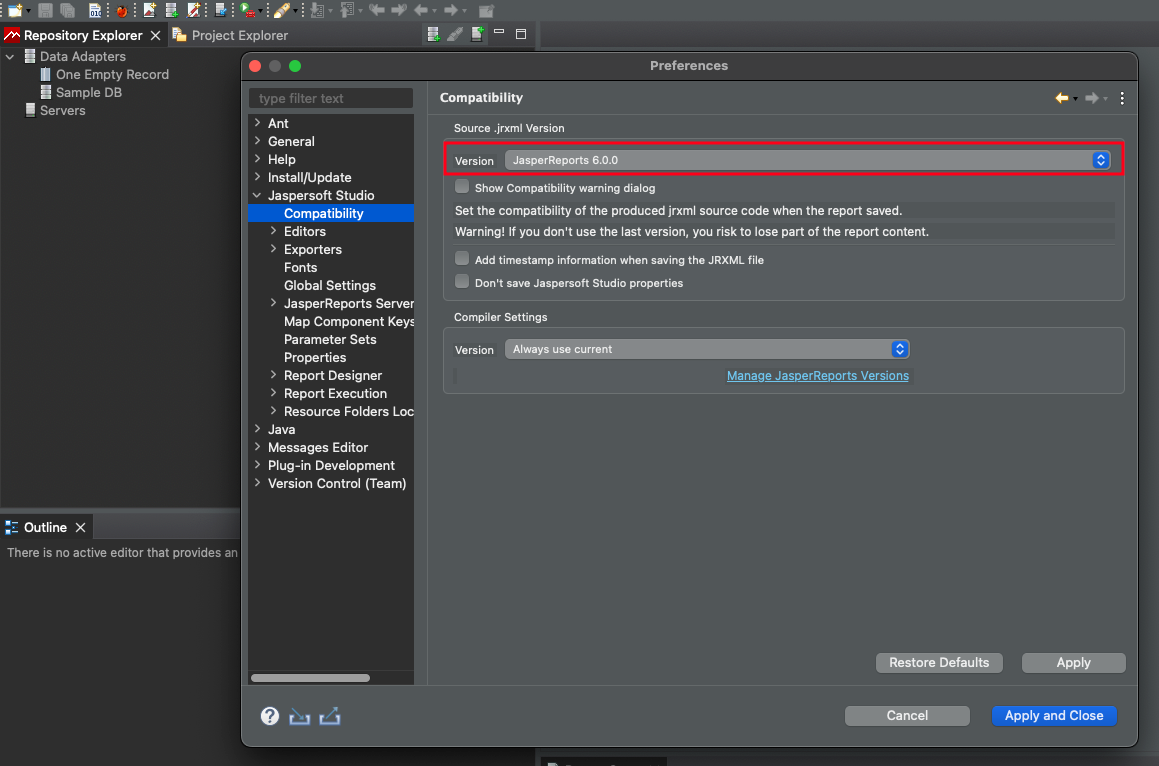Open Manage JasperReports Versions link
The height and width of the screenshot is (766, 1159).
(818, 376)
